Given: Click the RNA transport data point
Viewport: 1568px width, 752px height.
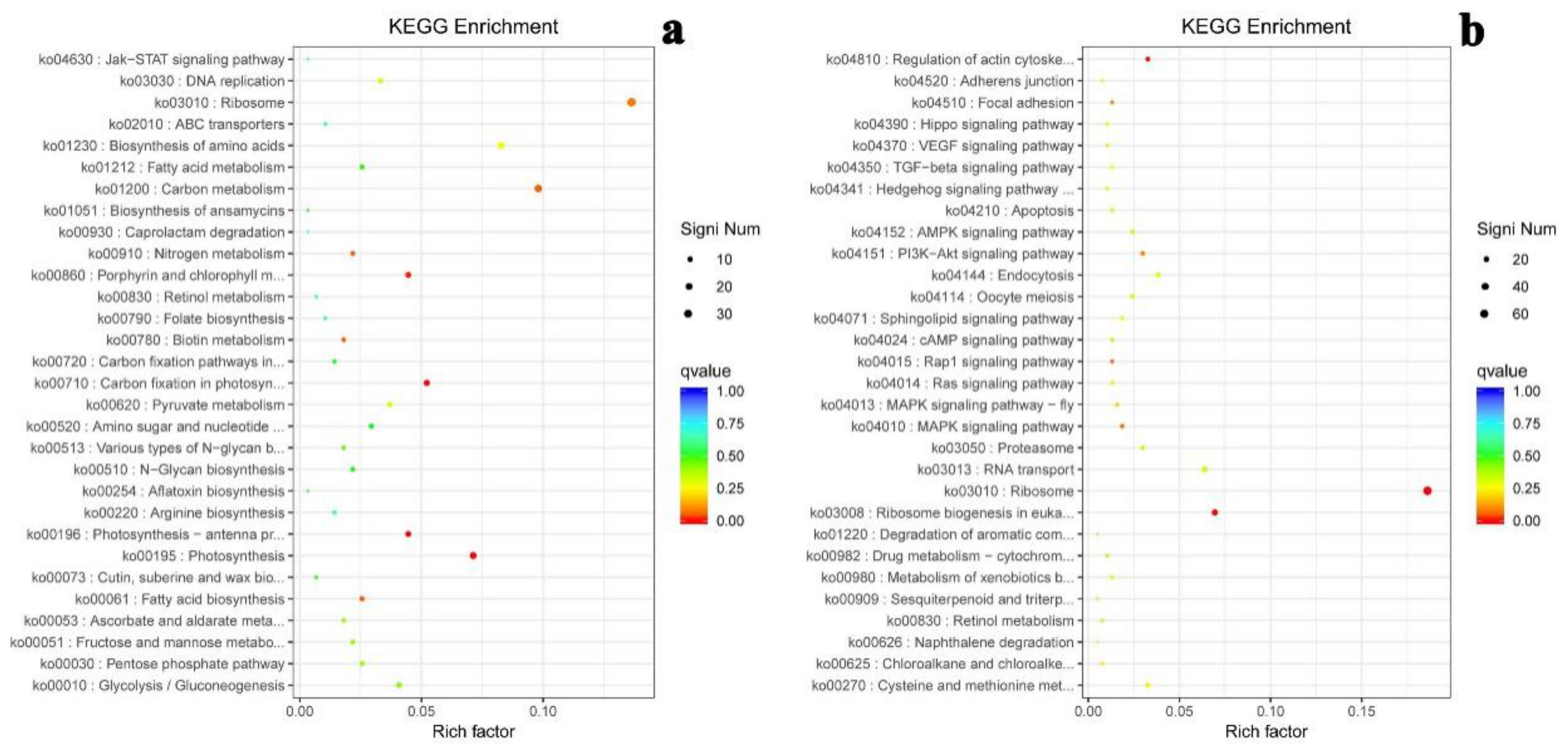Looking at the screenshot, I should 1204,470.
